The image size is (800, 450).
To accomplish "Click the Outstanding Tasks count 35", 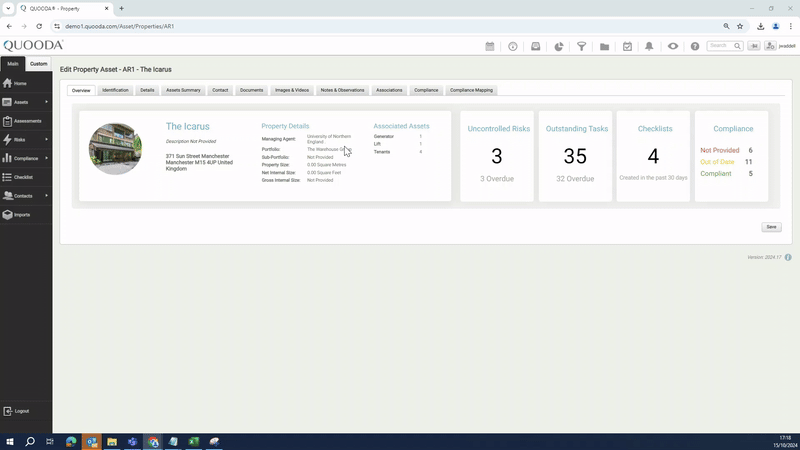I will pyautogui.click(x=575, y=156).
